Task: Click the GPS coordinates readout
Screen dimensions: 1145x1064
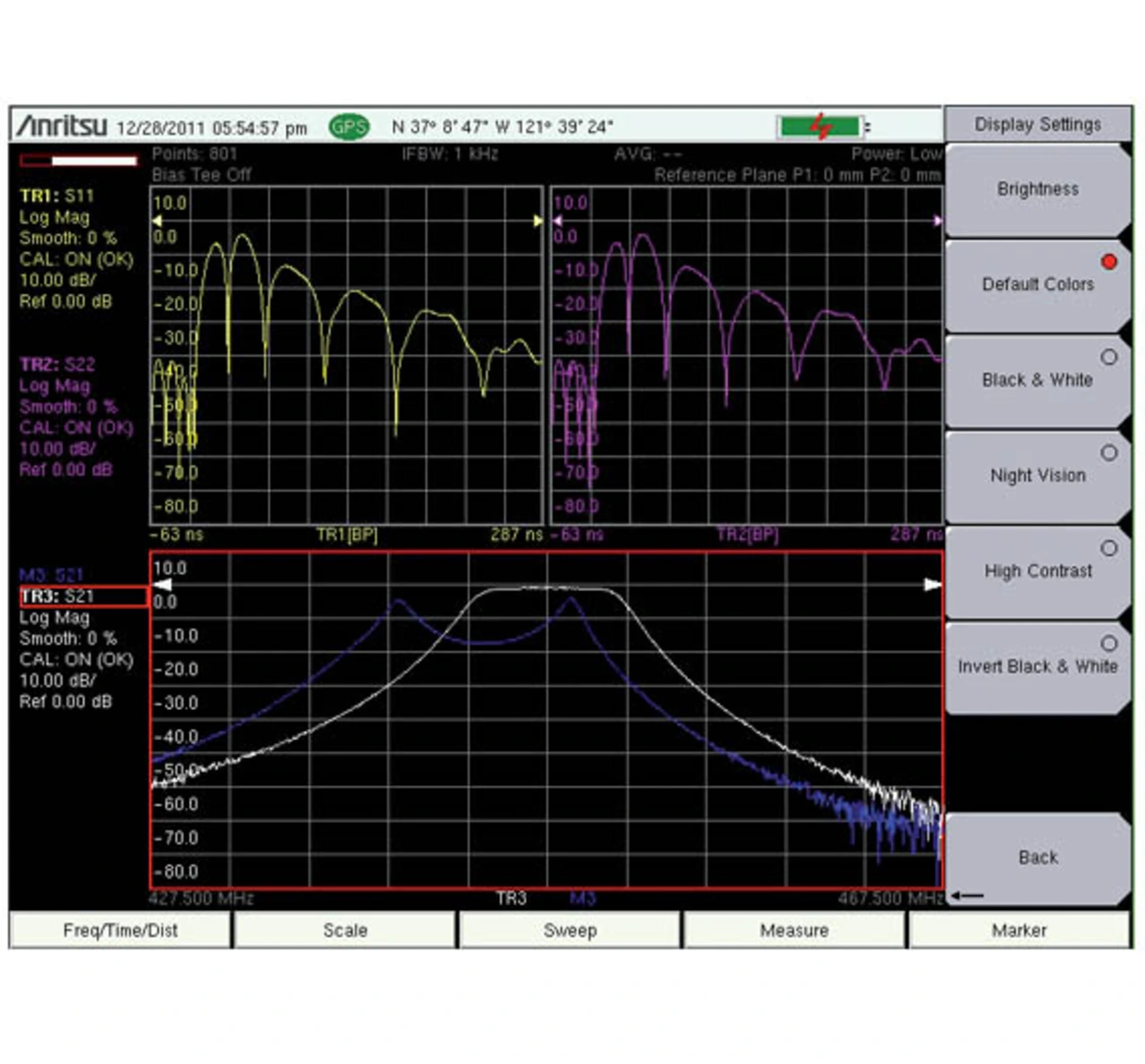Action: [x=503, y=127]
